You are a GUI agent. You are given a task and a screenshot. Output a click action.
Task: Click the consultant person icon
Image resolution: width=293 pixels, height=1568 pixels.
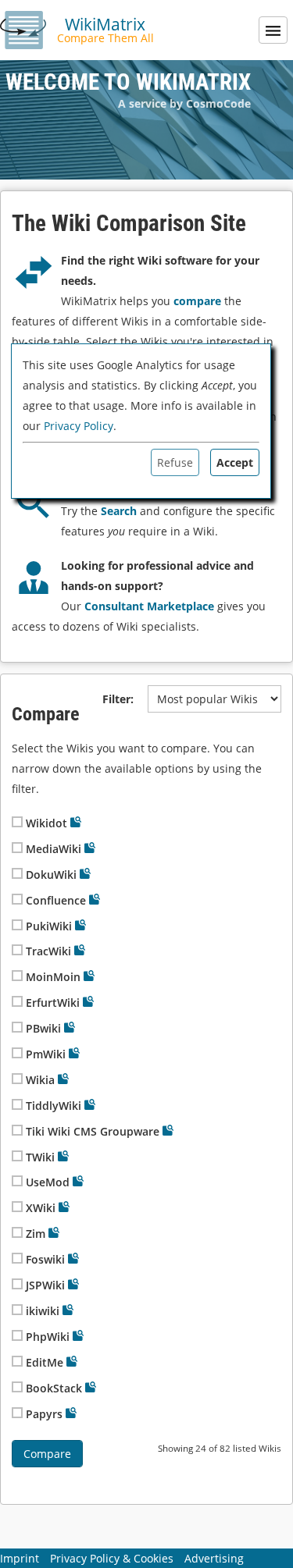[34, 578]
